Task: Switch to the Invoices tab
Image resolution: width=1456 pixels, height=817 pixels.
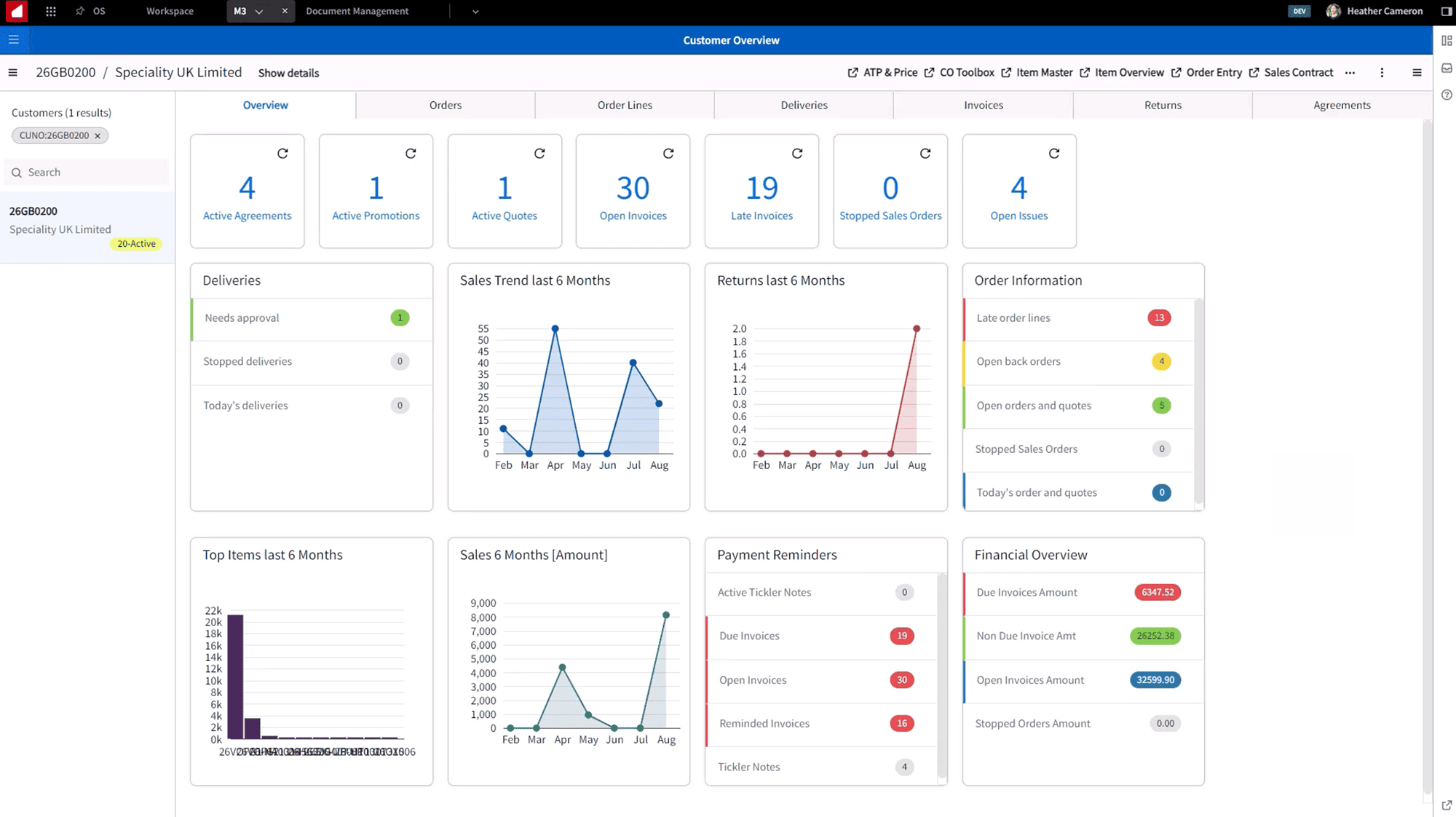Action: [x=984, y=105]
